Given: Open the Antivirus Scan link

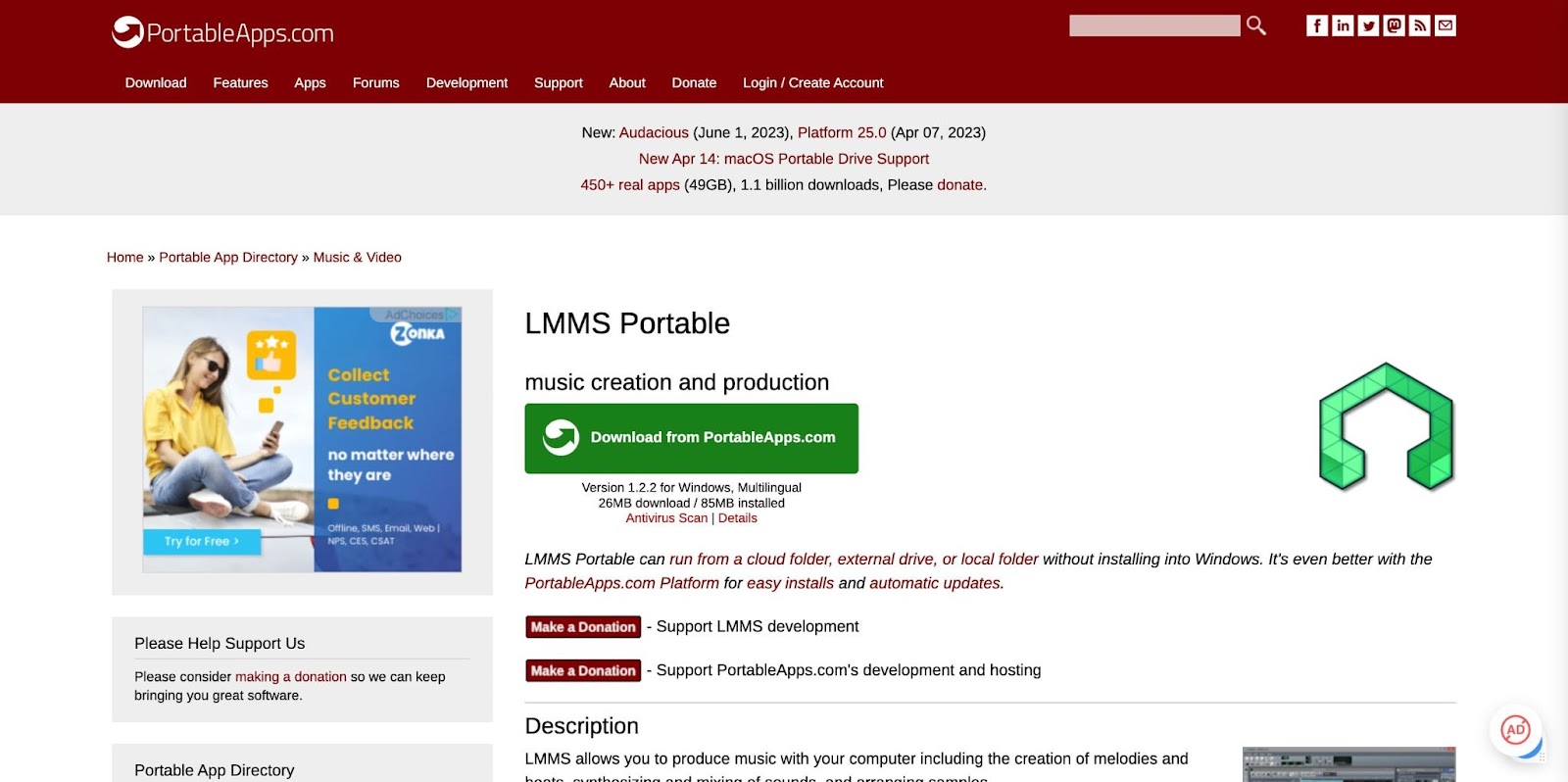Looking at the screenshot, I should (x=666, y=518).
